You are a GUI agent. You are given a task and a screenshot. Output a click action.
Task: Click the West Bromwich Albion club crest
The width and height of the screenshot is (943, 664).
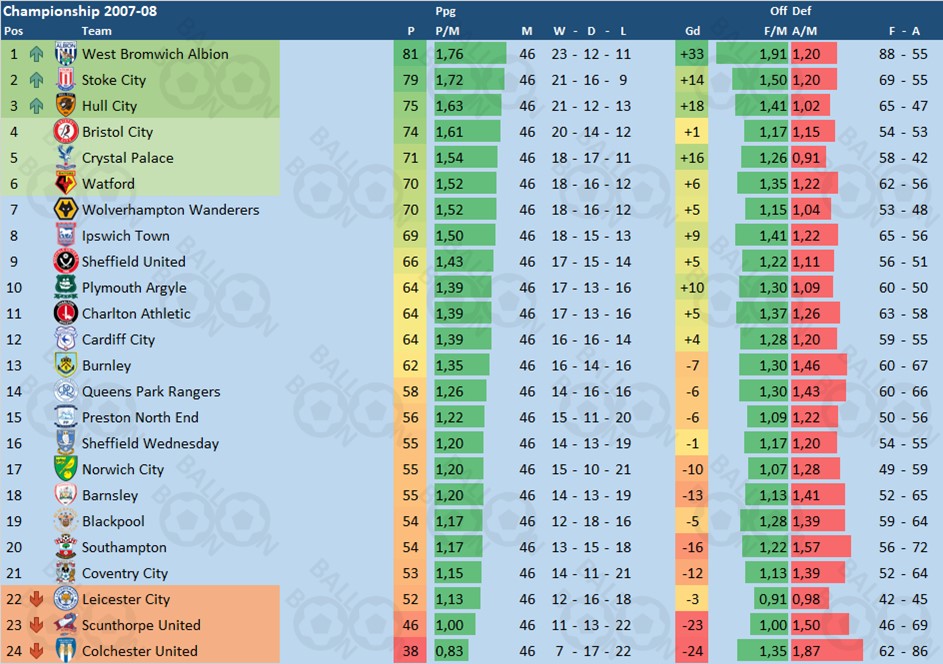tap(65, 54)
